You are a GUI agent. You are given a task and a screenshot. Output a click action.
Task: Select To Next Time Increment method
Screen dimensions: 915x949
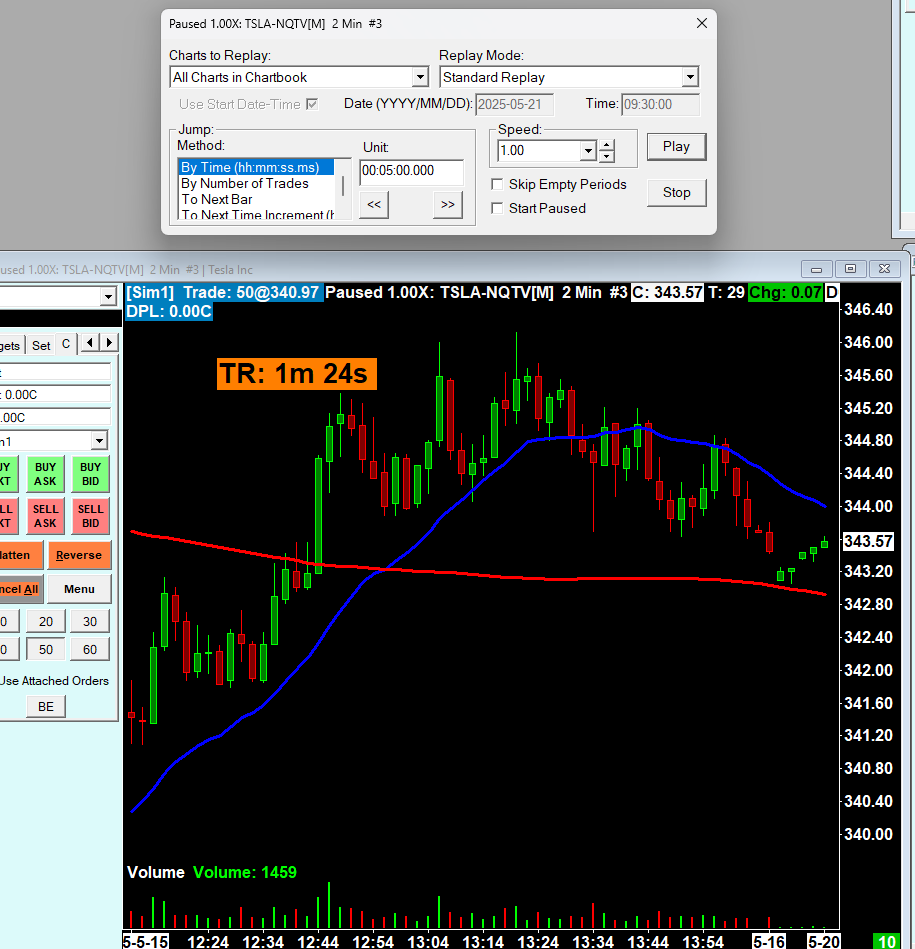[256, 214]
